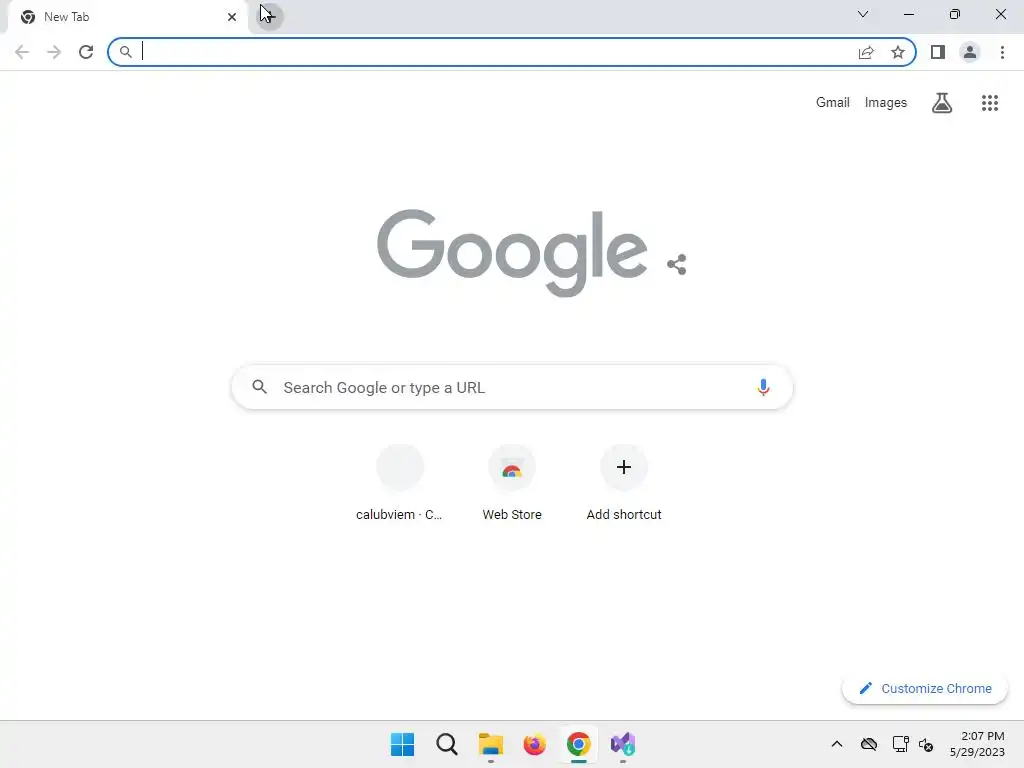Open Visual Studio from taskbar

(623, 744)
